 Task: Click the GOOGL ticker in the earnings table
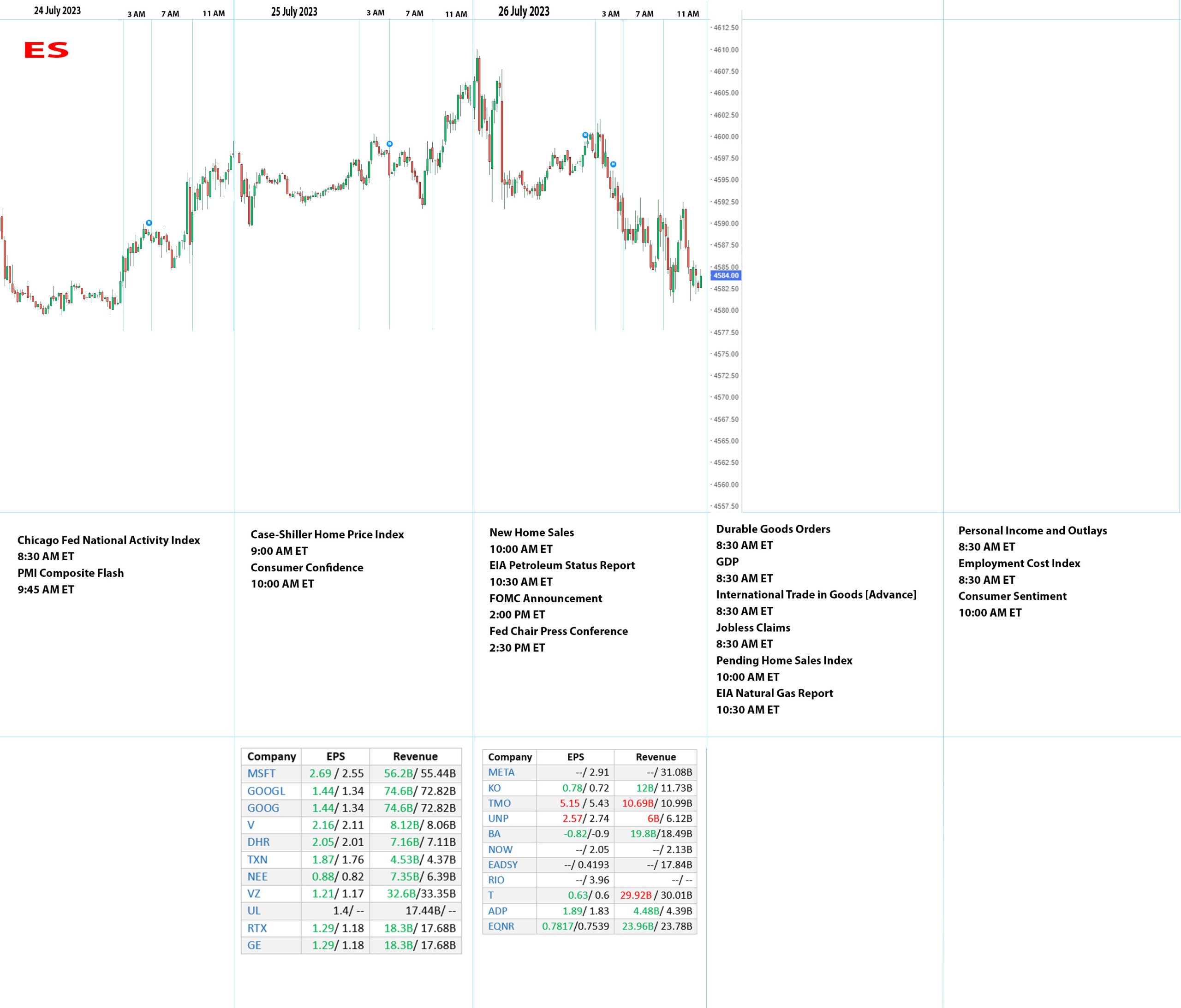pyautogui.click(x=266, y=791)
